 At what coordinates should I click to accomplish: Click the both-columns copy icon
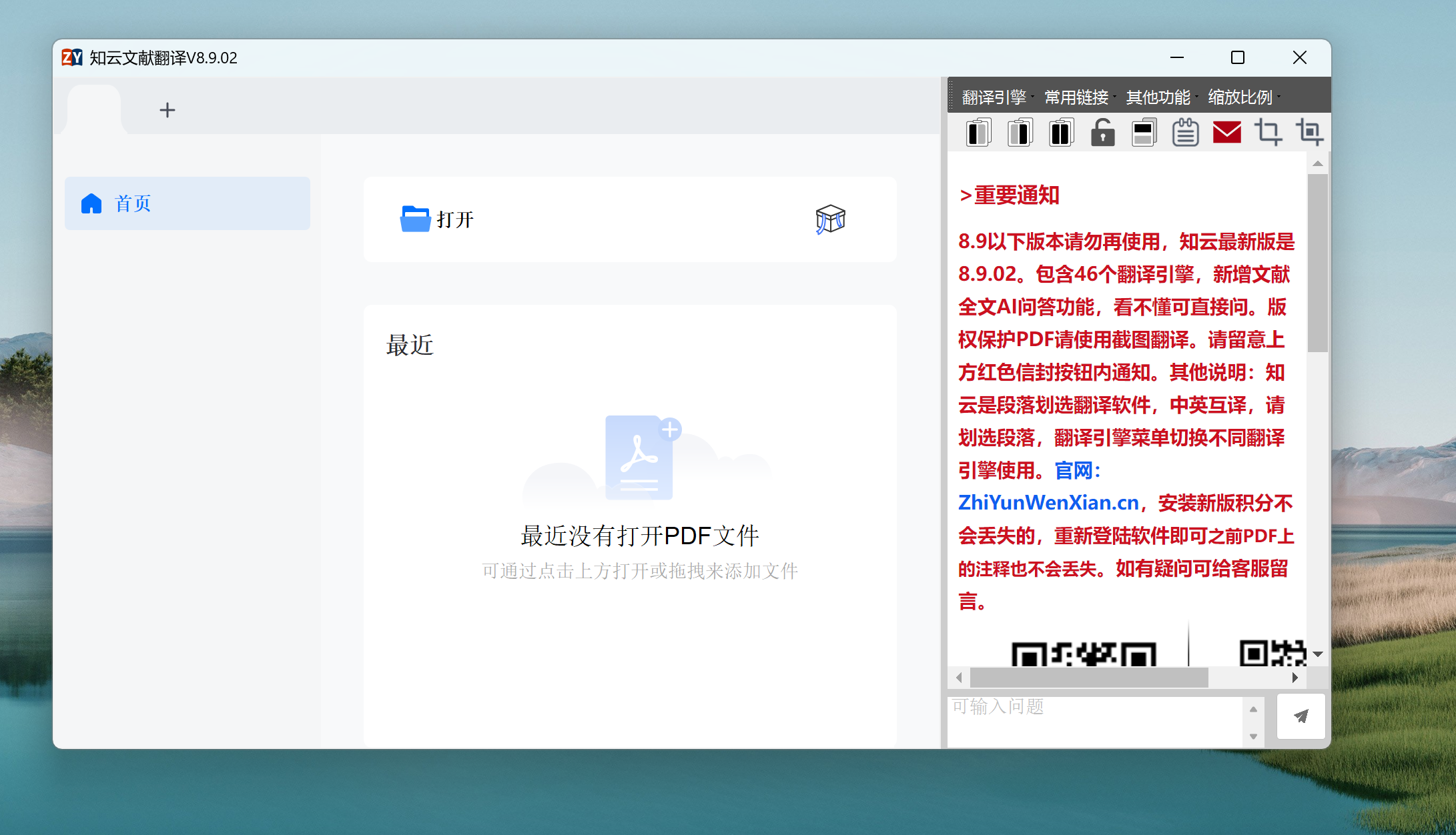click(1061, 132)
